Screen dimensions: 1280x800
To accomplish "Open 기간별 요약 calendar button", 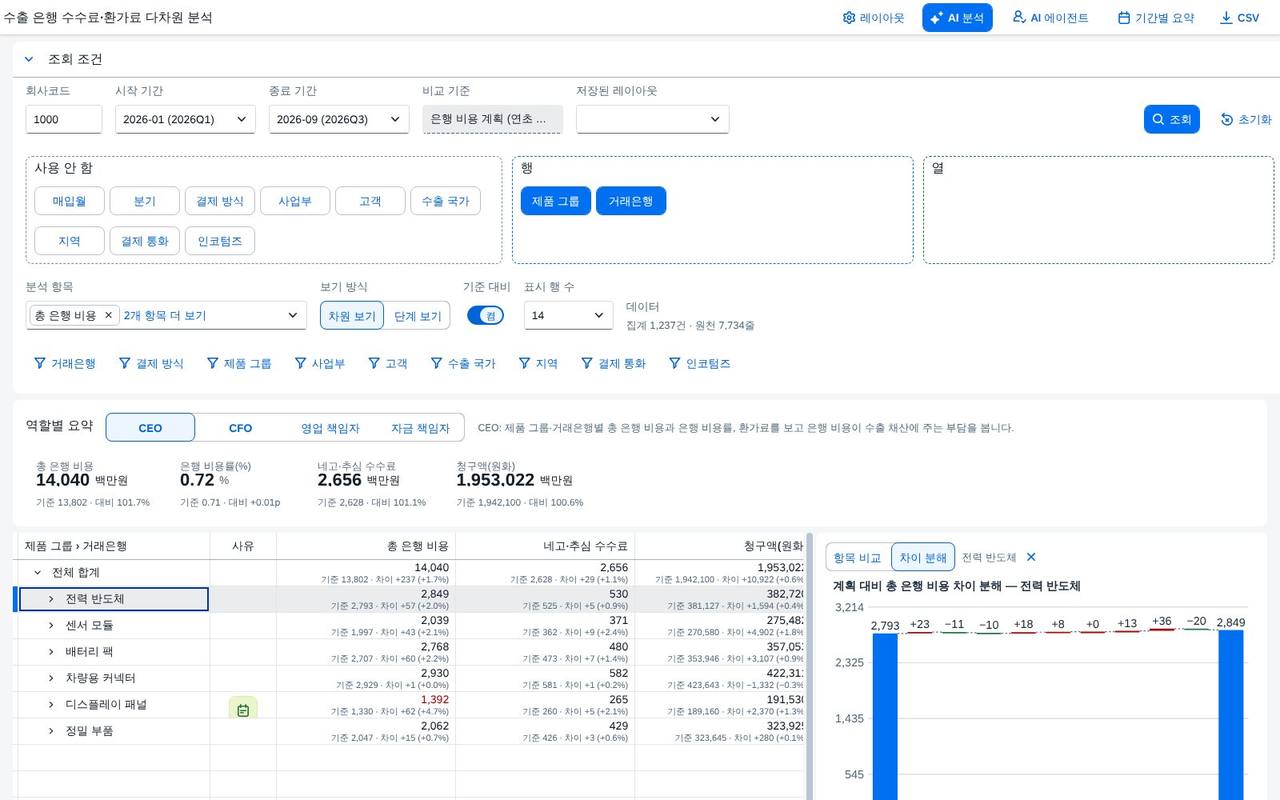I will [x=1155, y=18].
